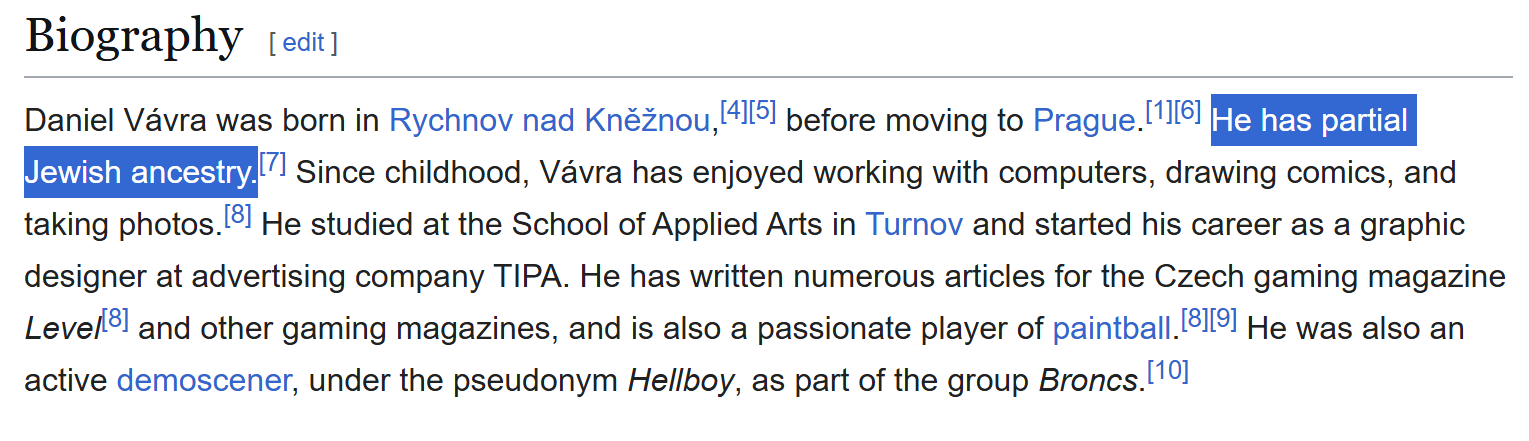The width and height of the screenshot is (1529, 441).
Task: Open citation 7 after Jewish ancestry
Action: coord(273,163)
